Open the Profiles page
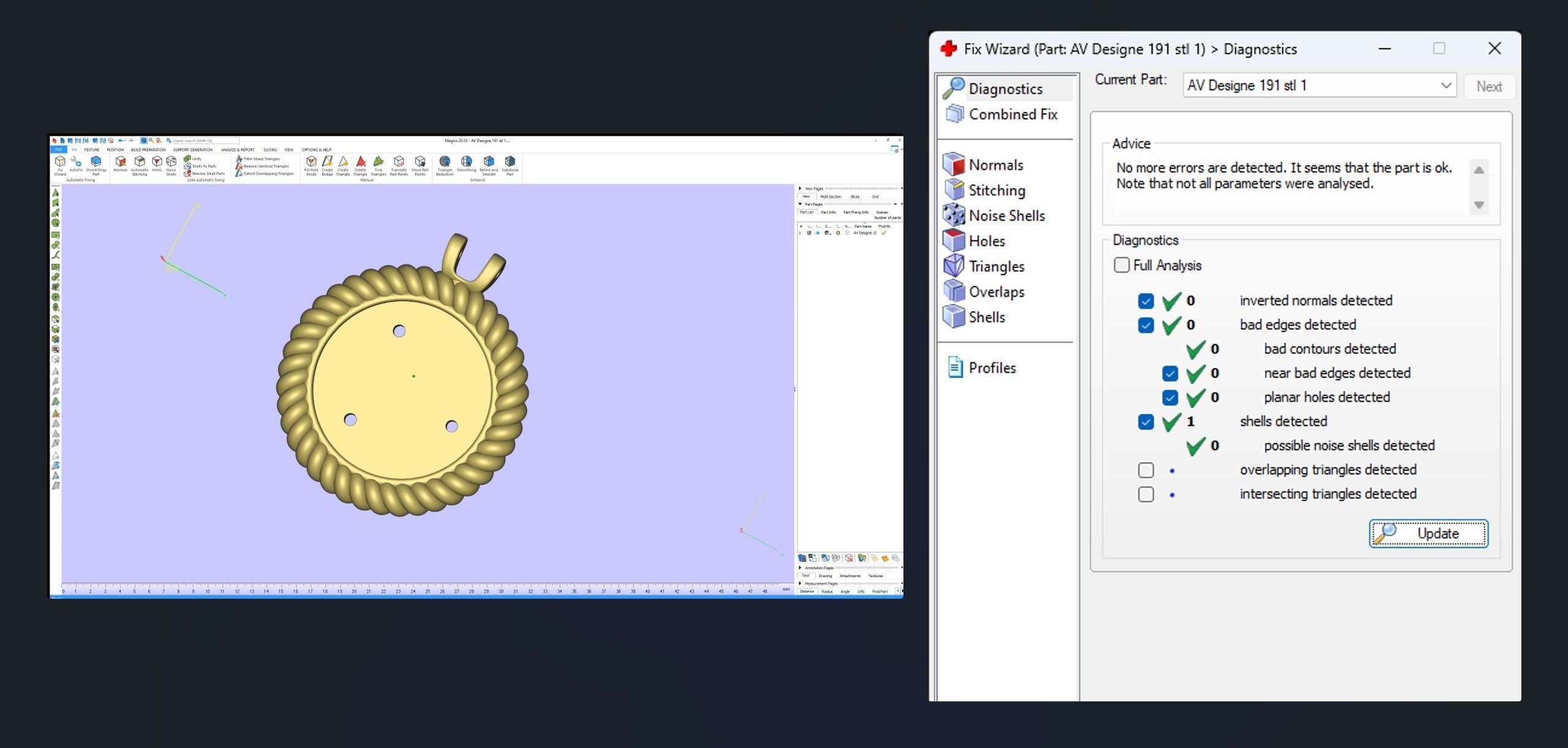Image resolution: width=1568 pixels, height=748 pixels. [x=992, y=368]
